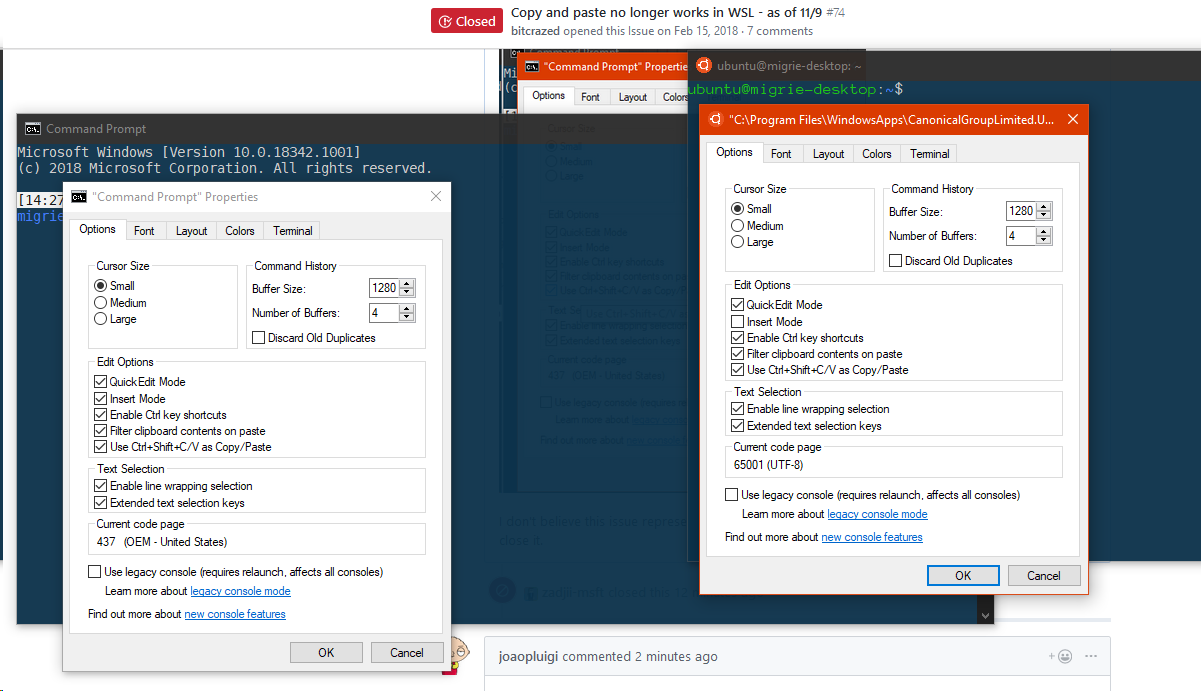Click OK in CanonicalGroupLimited dialog
Image resolution: width=1201 pixels, height=691 pixels.
[963, 575]
